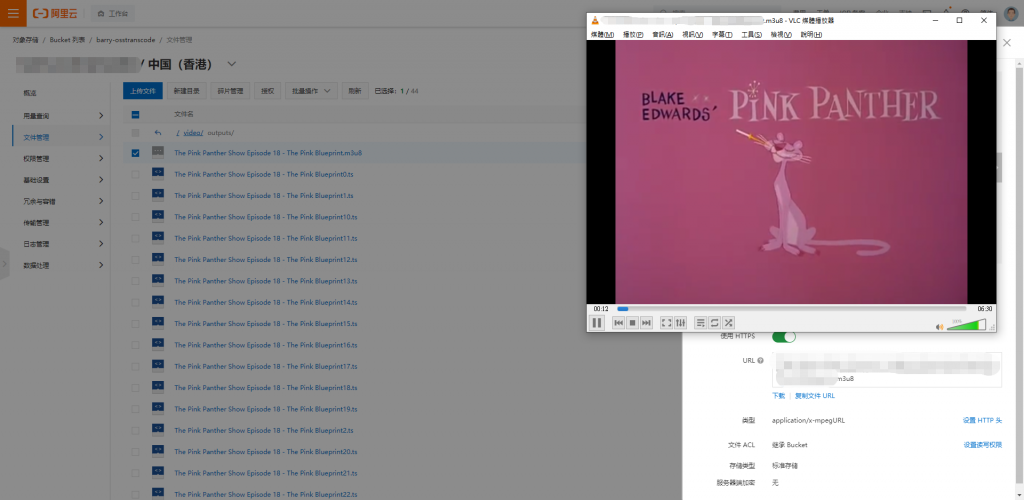Image resolution: width=1024 pixels, height=500 pixels.
Task: Click file icon of Pink Blueprint2.ts
Action: click(157, 430)
